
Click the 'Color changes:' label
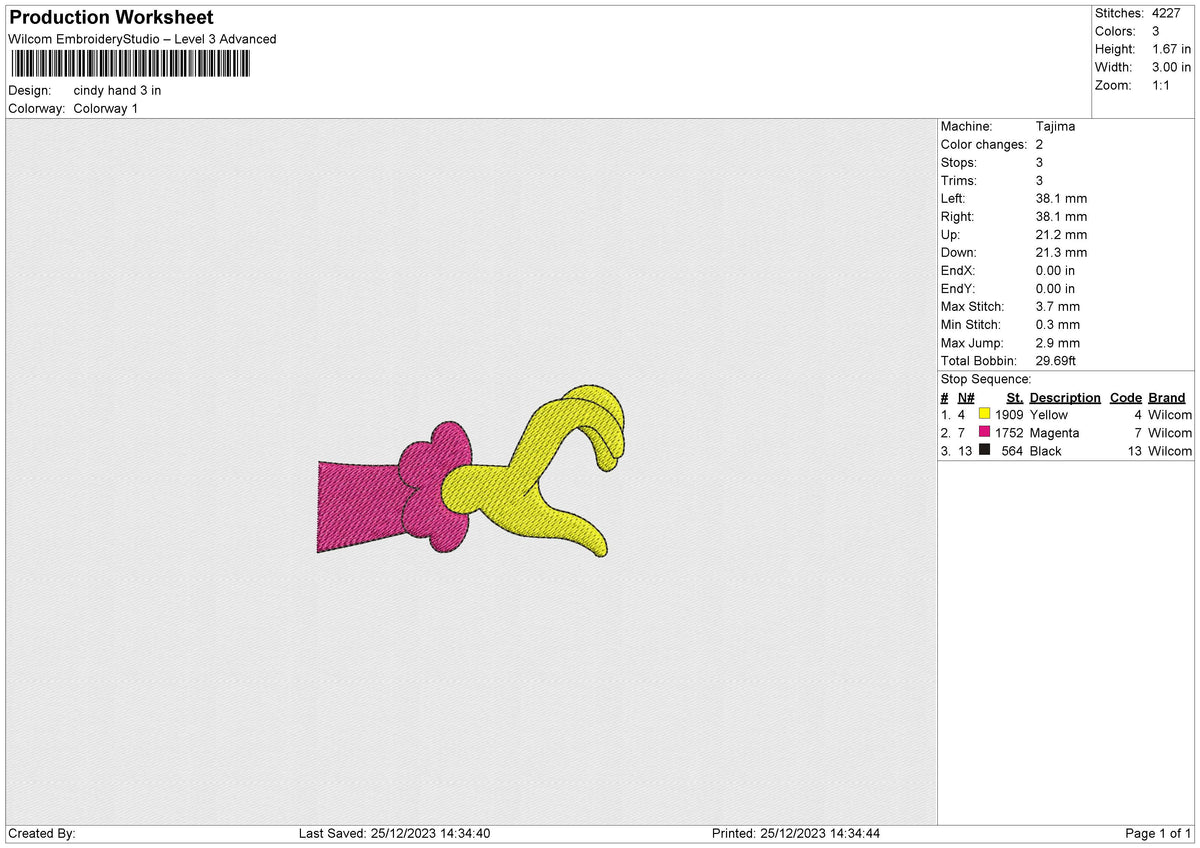click(984, 144)
